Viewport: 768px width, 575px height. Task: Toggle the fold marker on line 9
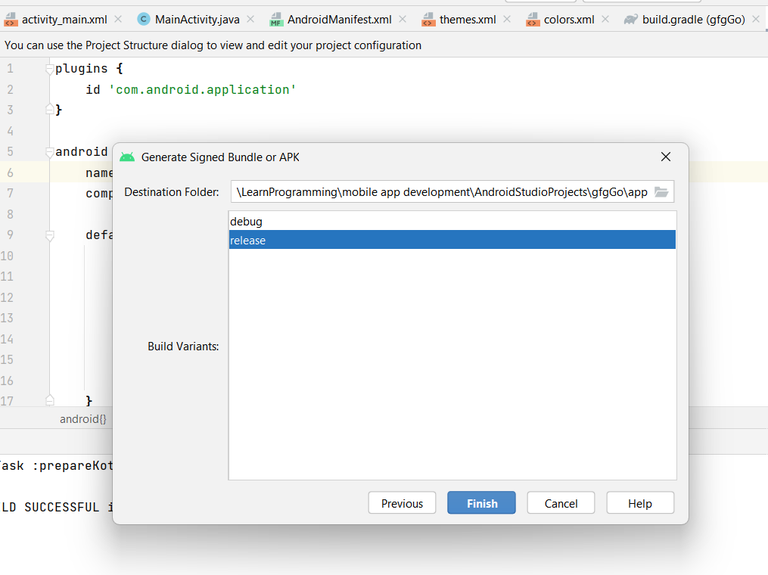[x=48, y=236]
